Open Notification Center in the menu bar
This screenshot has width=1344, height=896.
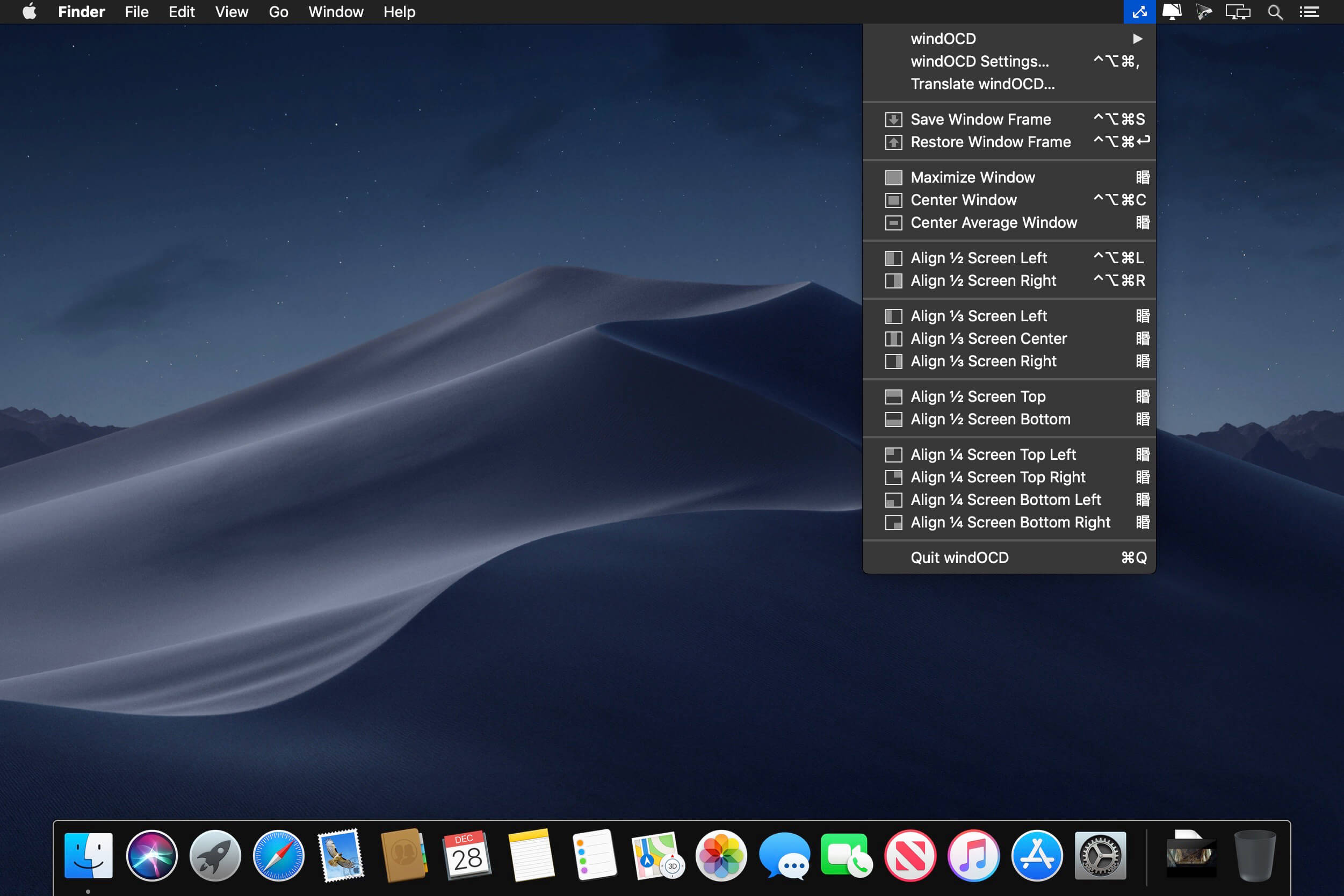pyautogui.click(x=1309, y=12)
